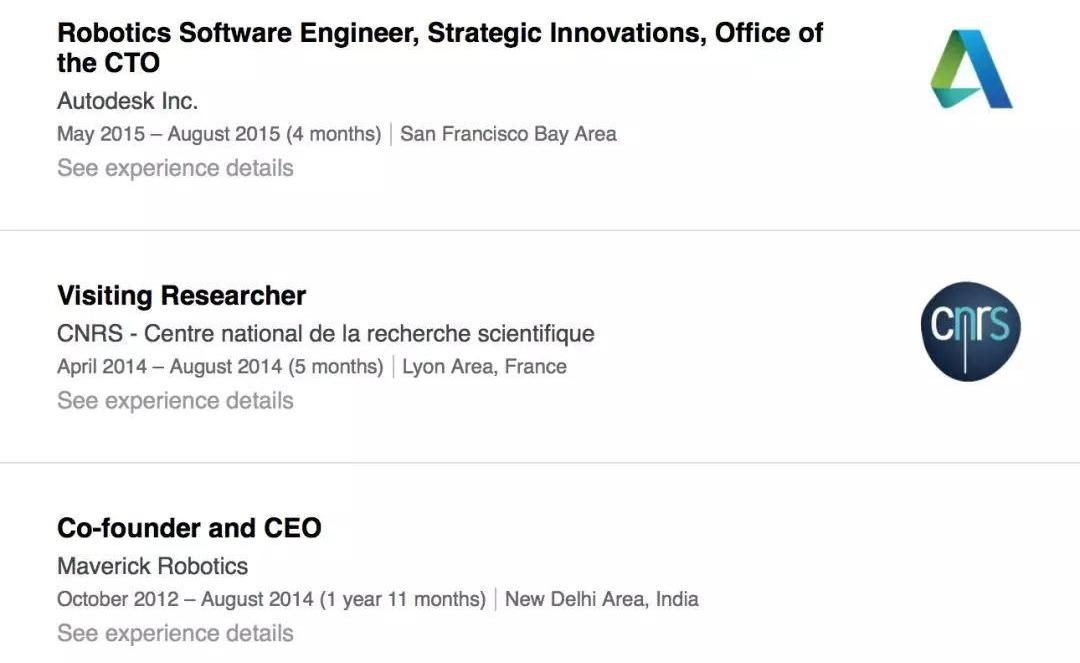Screen dimensions: 1080x663
Task: Click the Maverick Robotics company name
Action: [x=152, y=566]
